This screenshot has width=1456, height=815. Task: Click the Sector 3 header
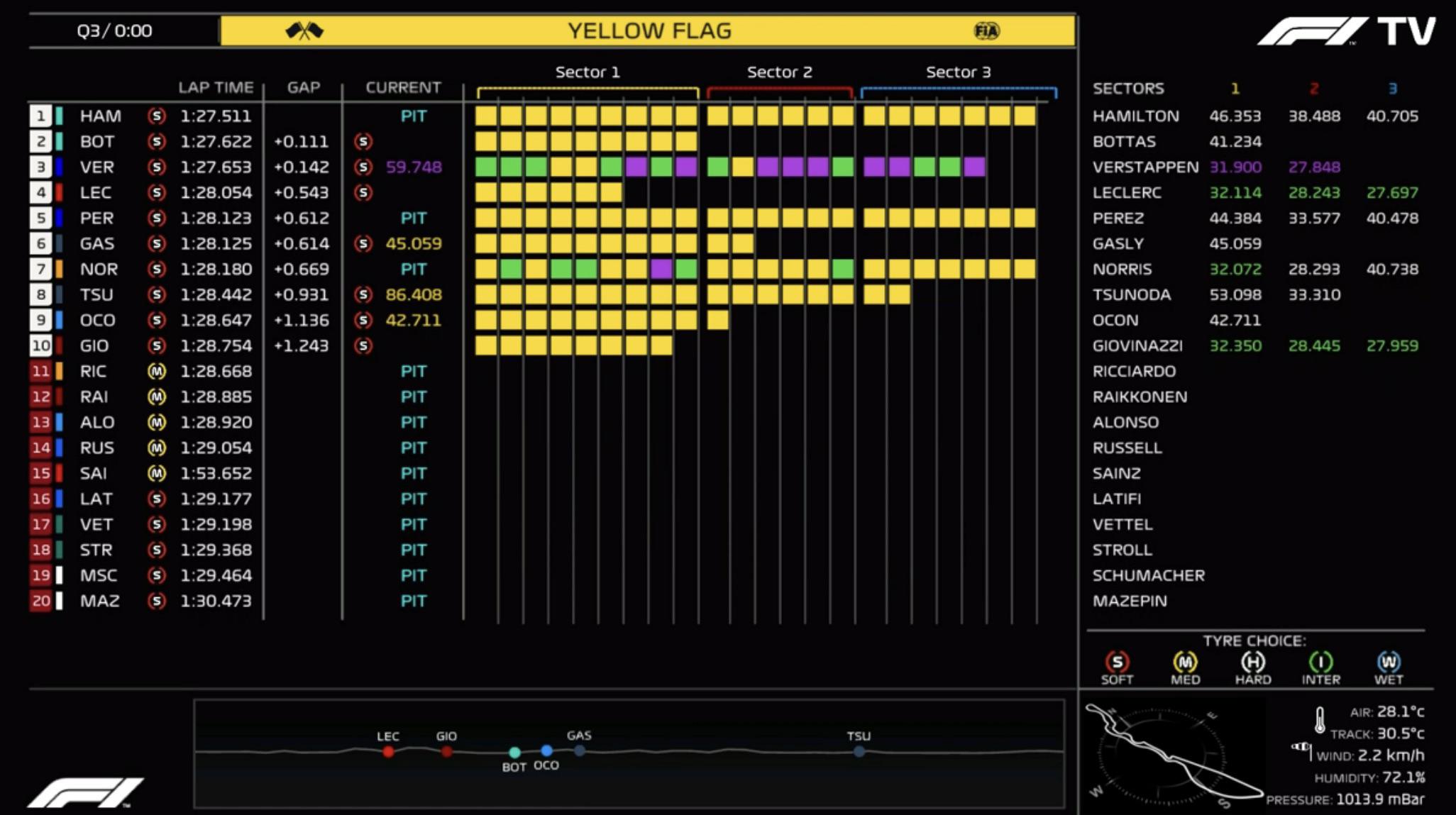point(959,72)
